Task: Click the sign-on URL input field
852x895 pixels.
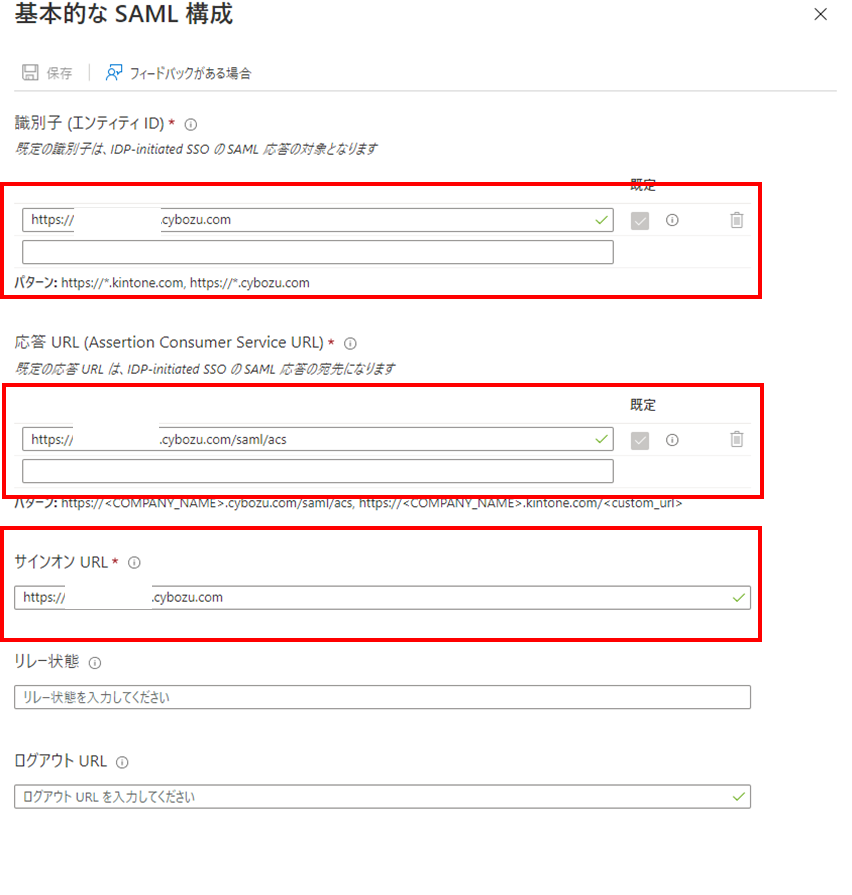Action: 382,598
